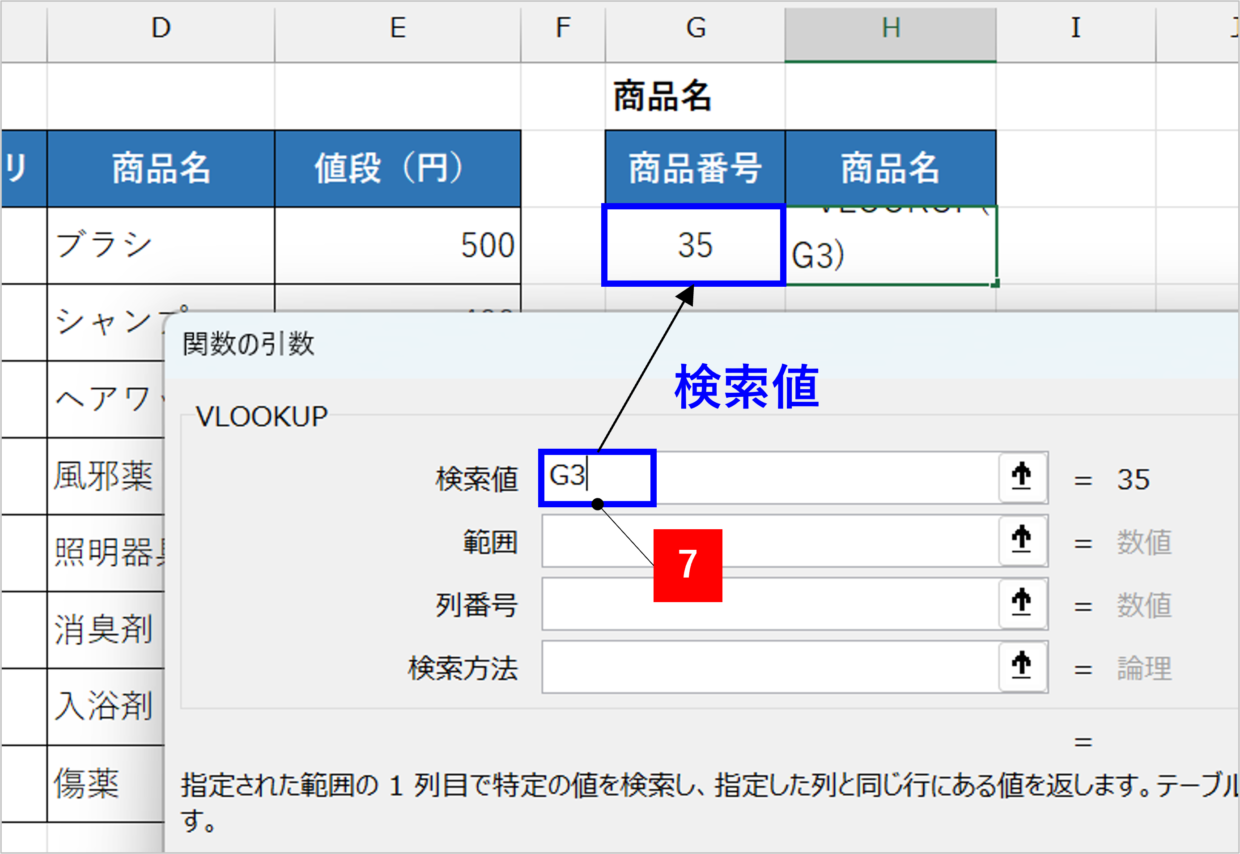Click collapse dialog button for 検索方法 field
The image size is (1240, 854).
point(1022,667)
